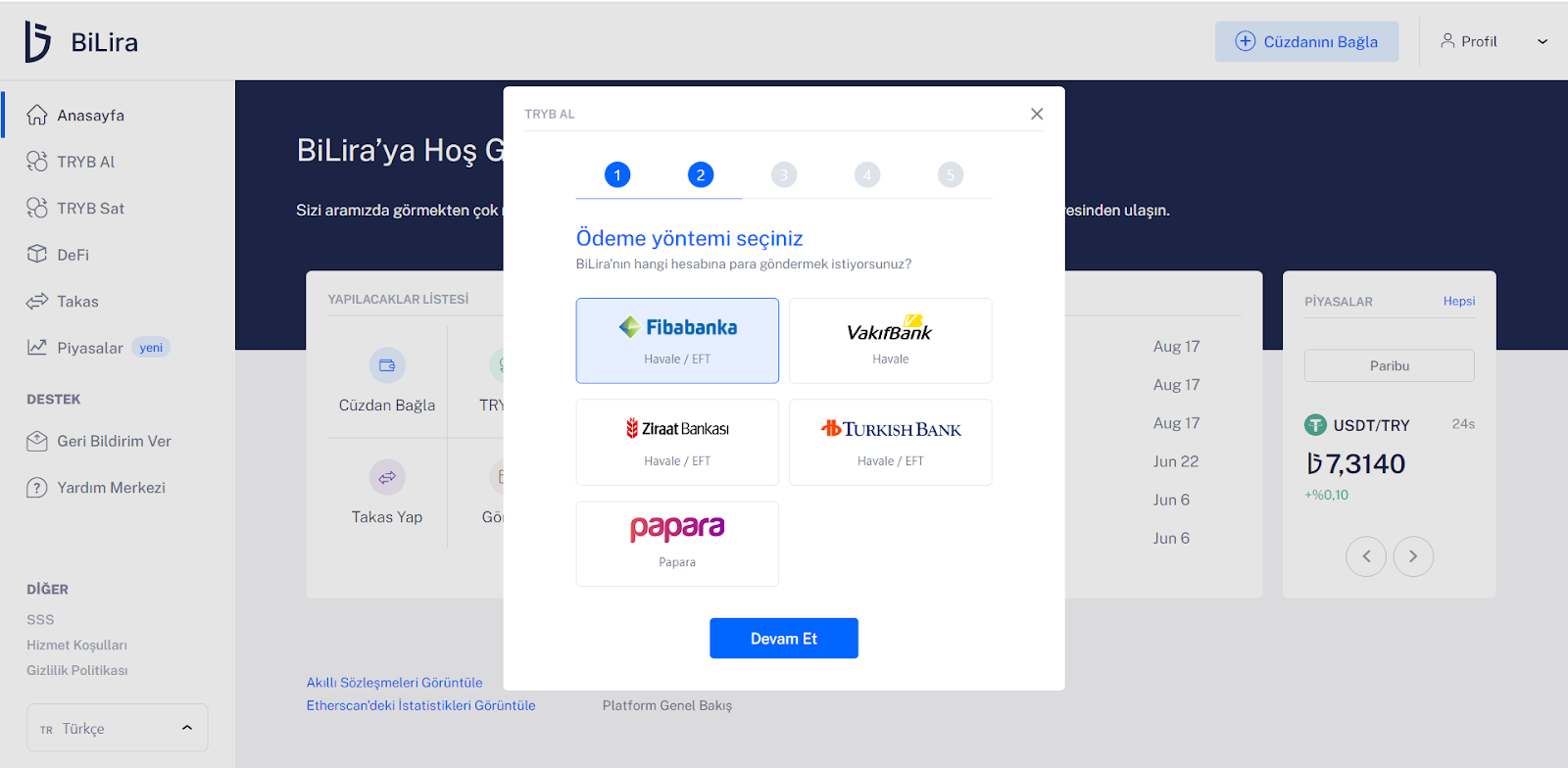Click the Jun 22 date entry
The image size is (1568, 768).
pos(1176,461)
